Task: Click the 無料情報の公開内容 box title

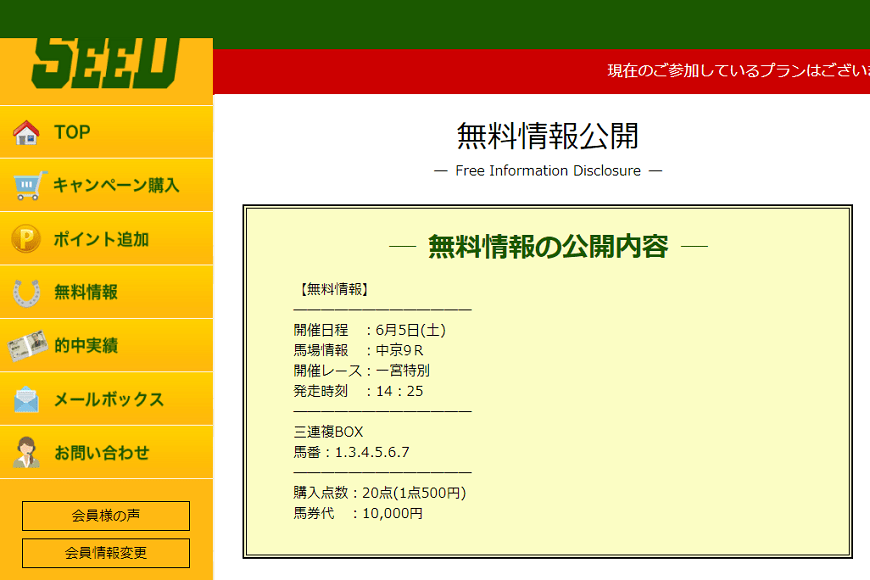Action: [547, 246]
